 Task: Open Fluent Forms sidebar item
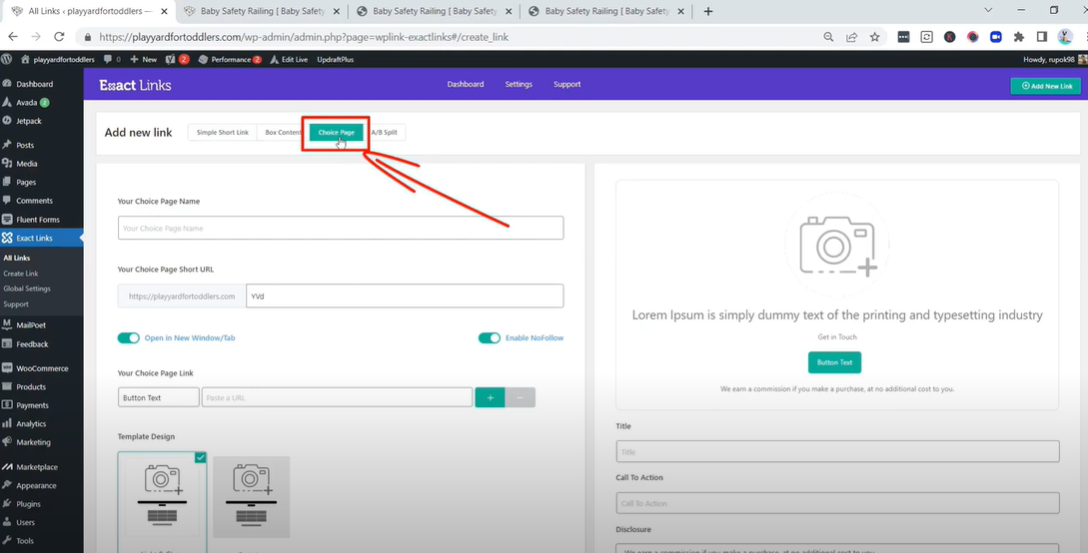(37, 219)
